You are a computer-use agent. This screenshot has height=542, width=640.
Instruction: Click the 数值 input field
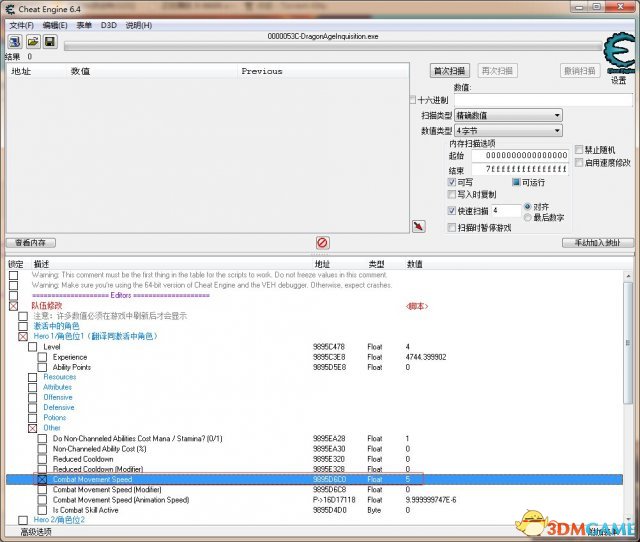coord(544,100)
